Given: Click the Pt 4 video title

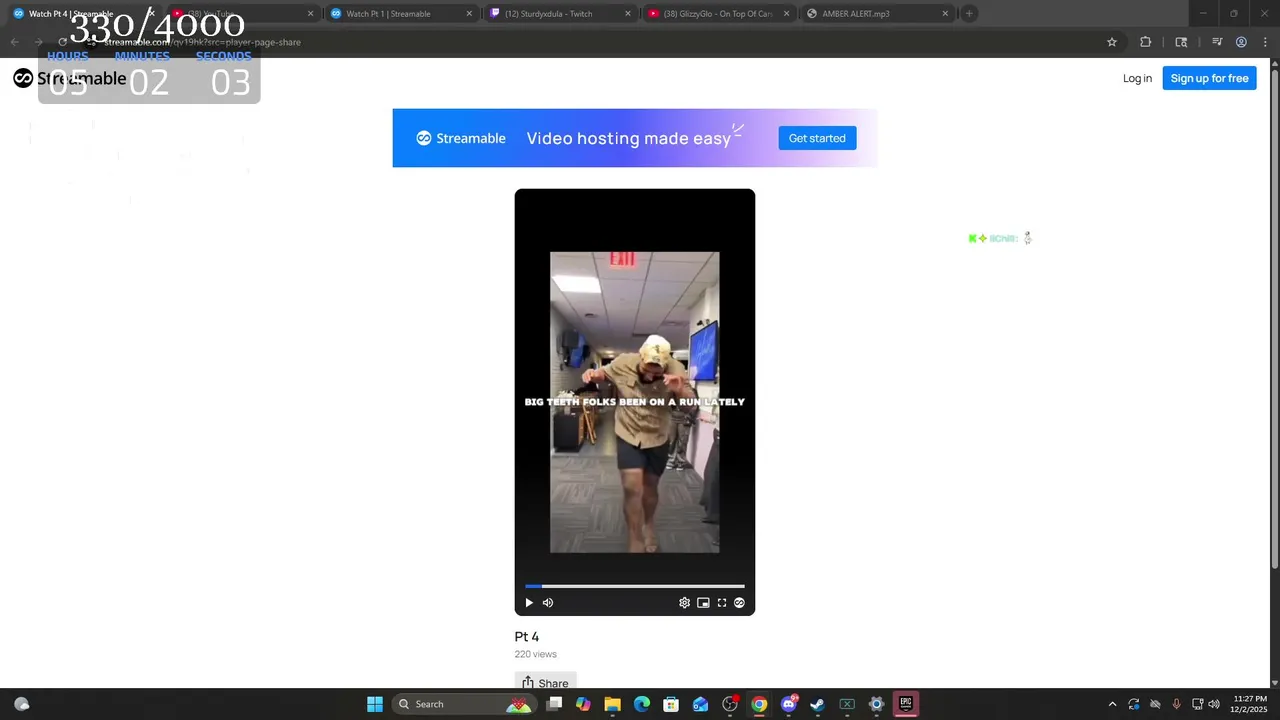Looking at the screenshot, I should pos(527,636).
